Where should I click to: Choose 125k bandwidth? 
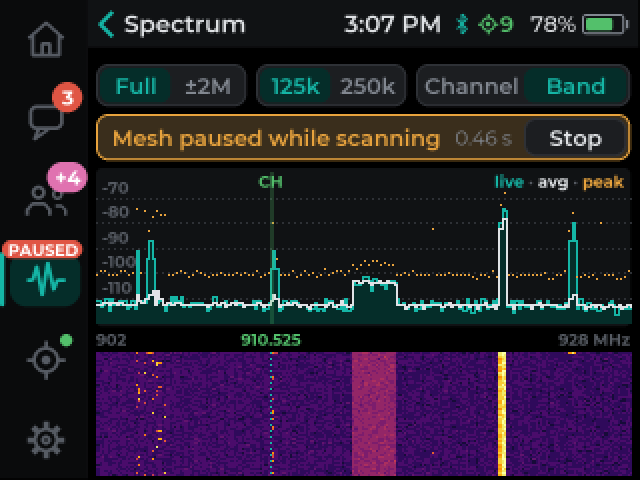295,86
